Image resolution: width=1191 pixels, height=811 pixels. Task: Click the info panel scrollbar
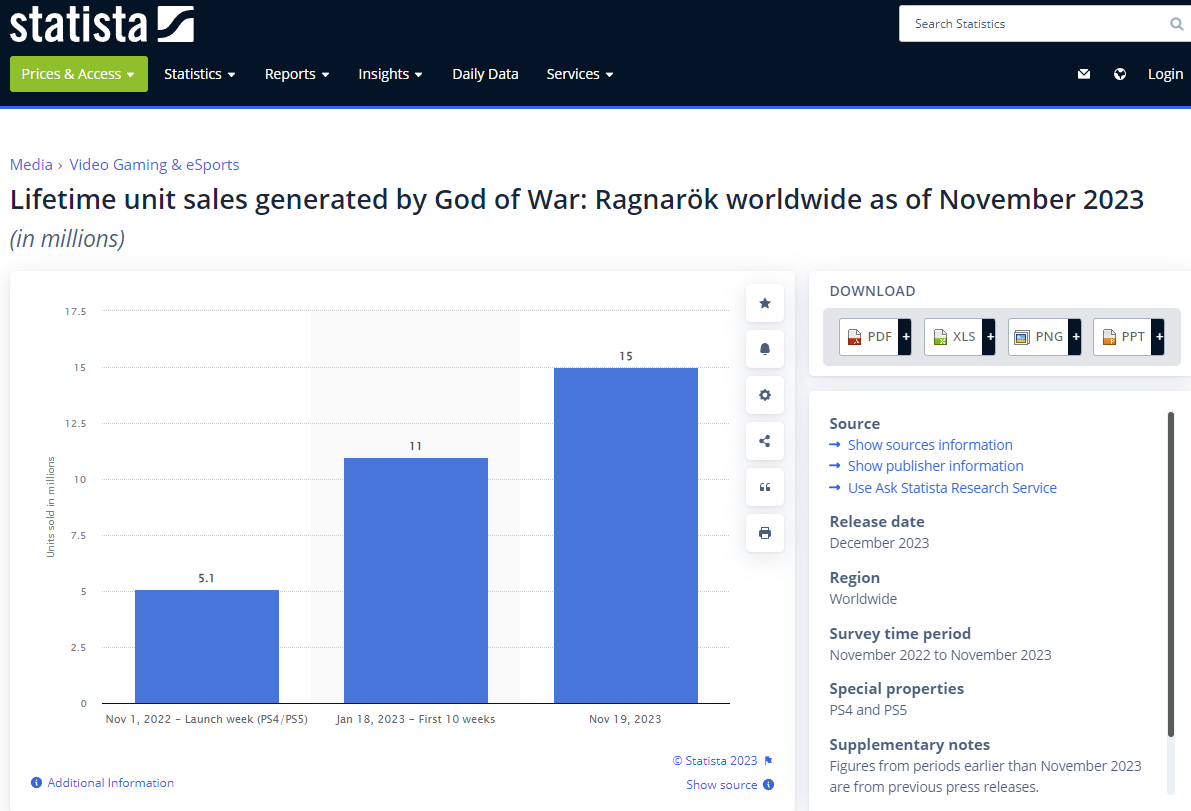tap(1170, 574)
